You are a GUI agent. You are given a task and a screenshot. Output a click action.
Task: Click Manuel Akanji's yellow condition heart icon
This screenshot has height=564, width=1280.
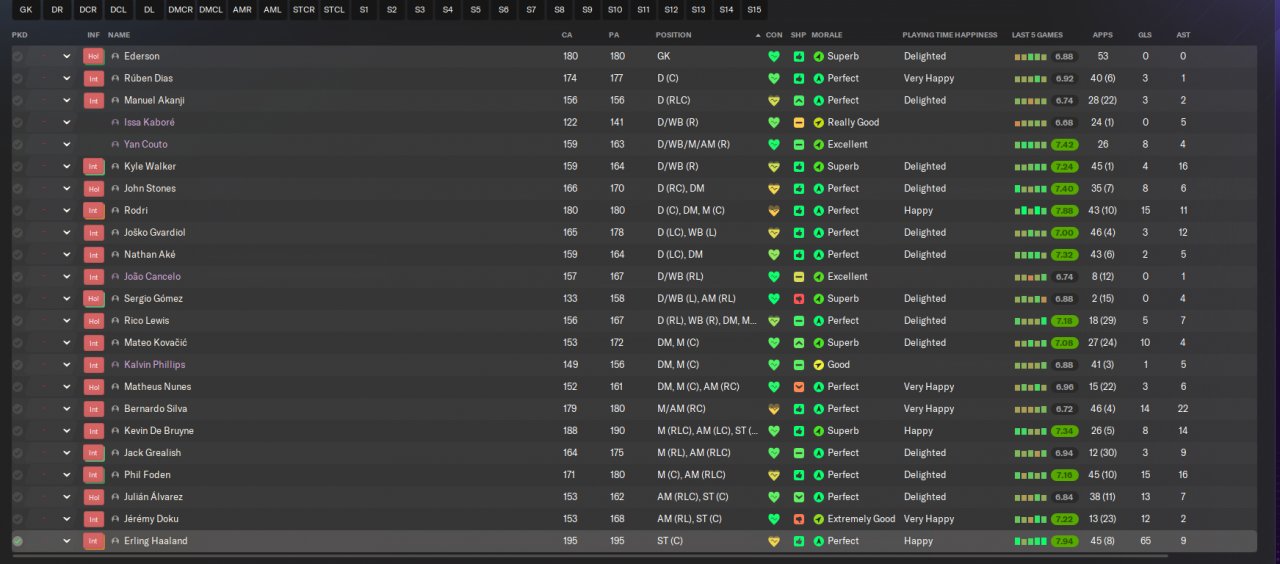773,100
